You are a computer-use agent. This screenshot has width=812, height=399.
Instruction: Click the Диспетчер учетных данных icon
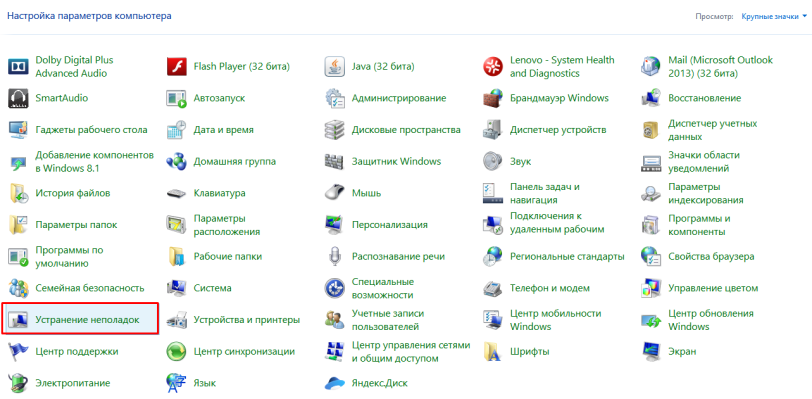[651, 130]
